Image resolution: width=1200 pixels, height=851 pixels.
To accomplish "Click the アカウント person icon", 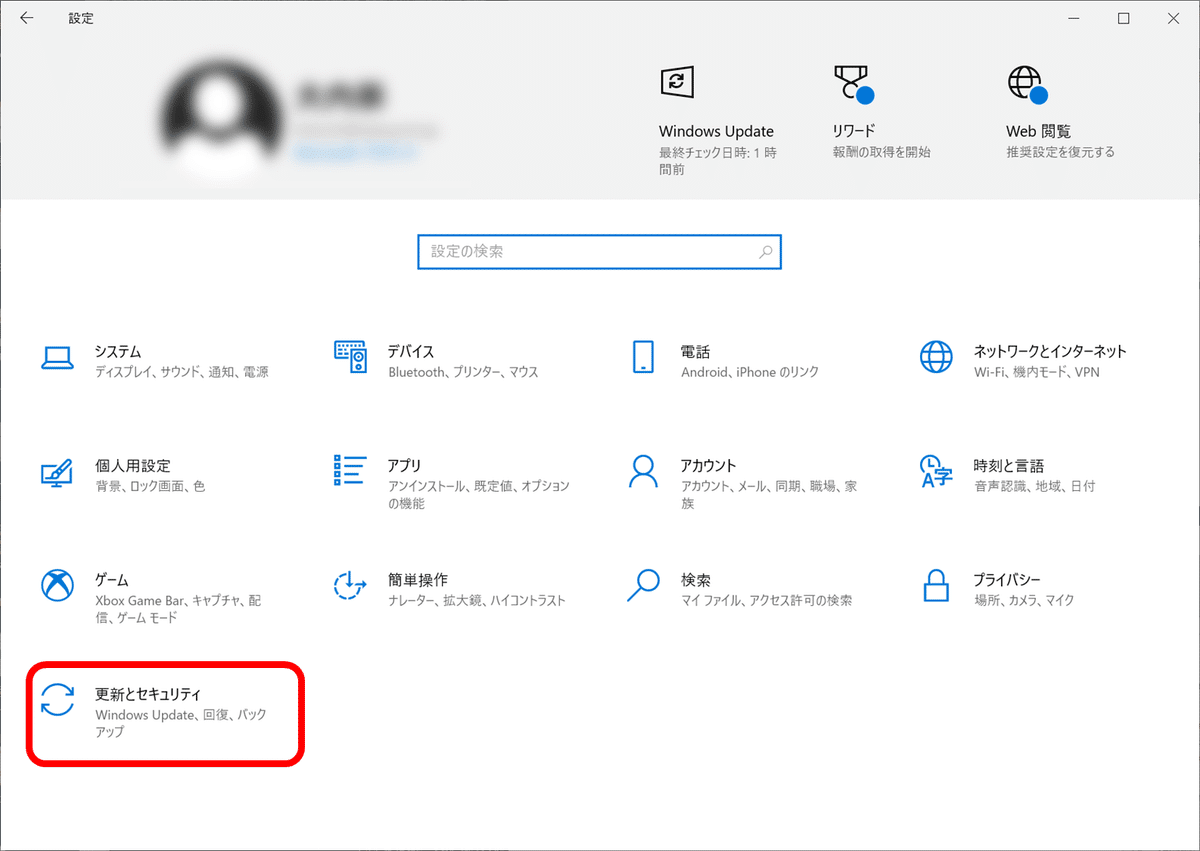I will point(643,471).
